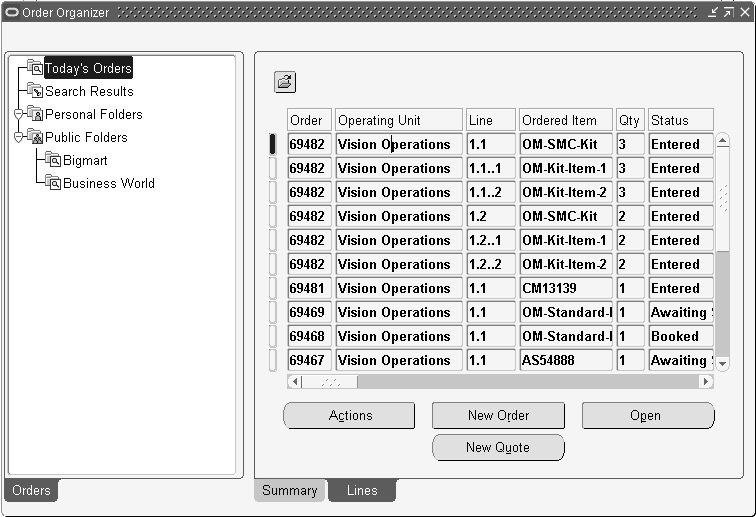Select record indicator for order 69481 row
Screen dimensions: 756x517
[272, 288]
